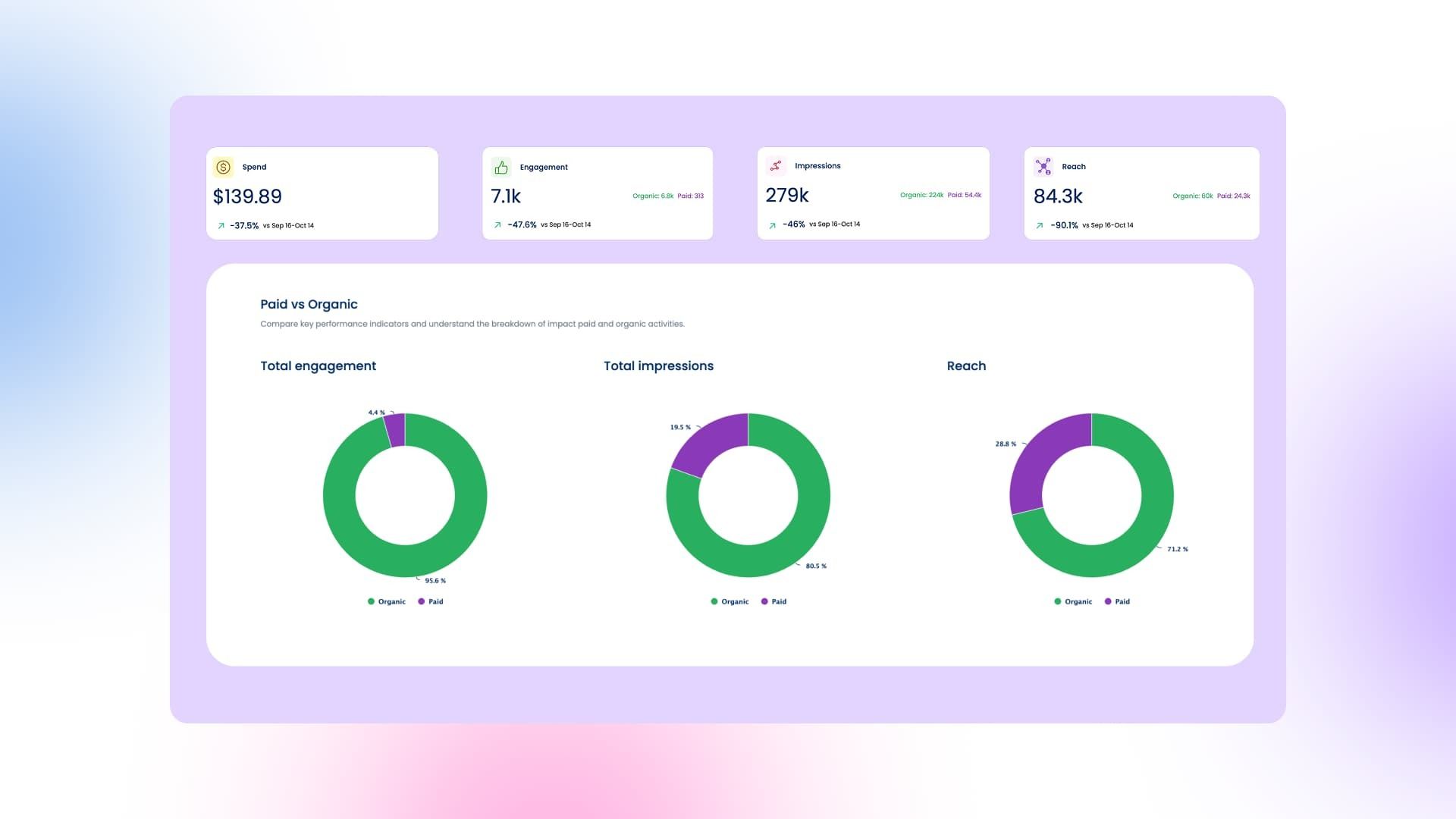This screenshot has width=1456, height=819.
Task: Click the Spend dollar coin icon
Action: coord(223,167)
